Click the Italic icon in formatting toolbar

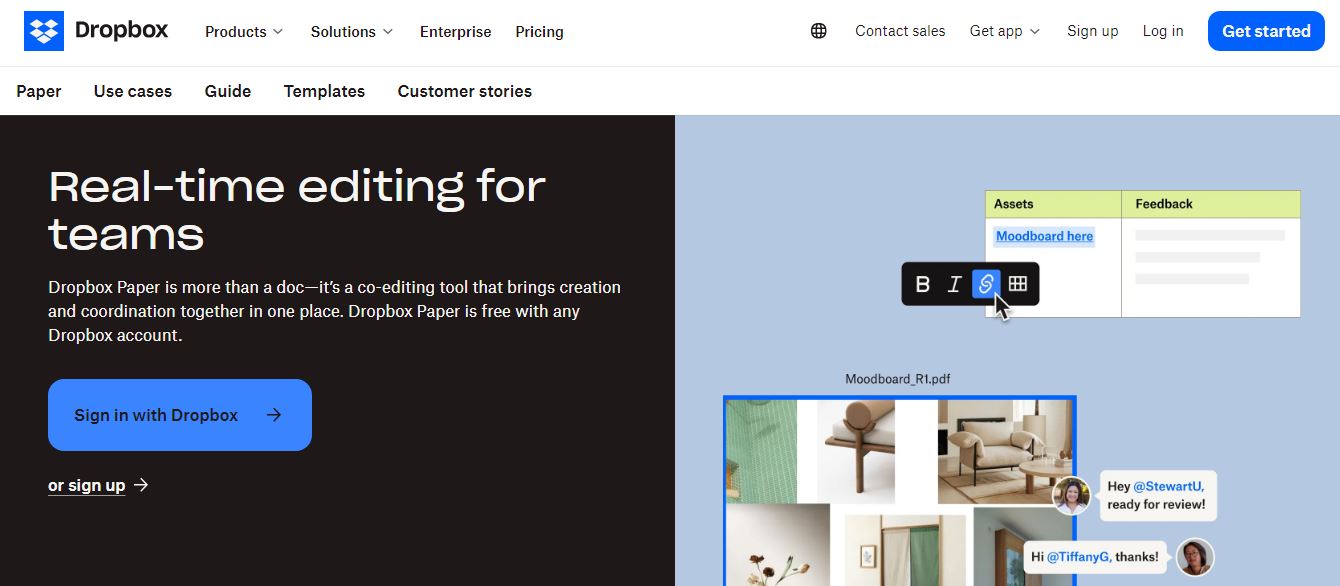tap(954, 284)
